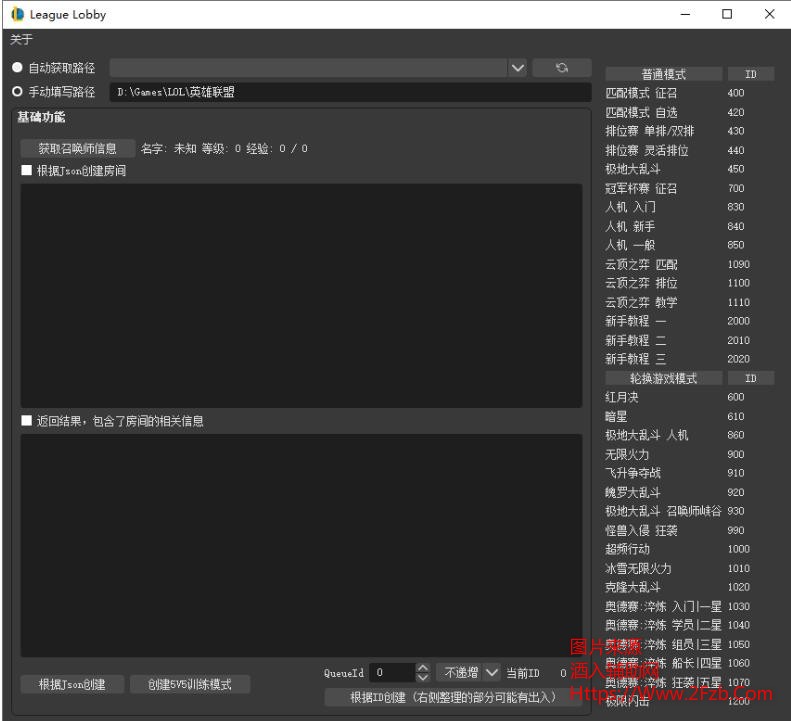This screenshot has height=721, width=791.
Task: Click the 根据ID创建 button
Action: pos(453,697)
